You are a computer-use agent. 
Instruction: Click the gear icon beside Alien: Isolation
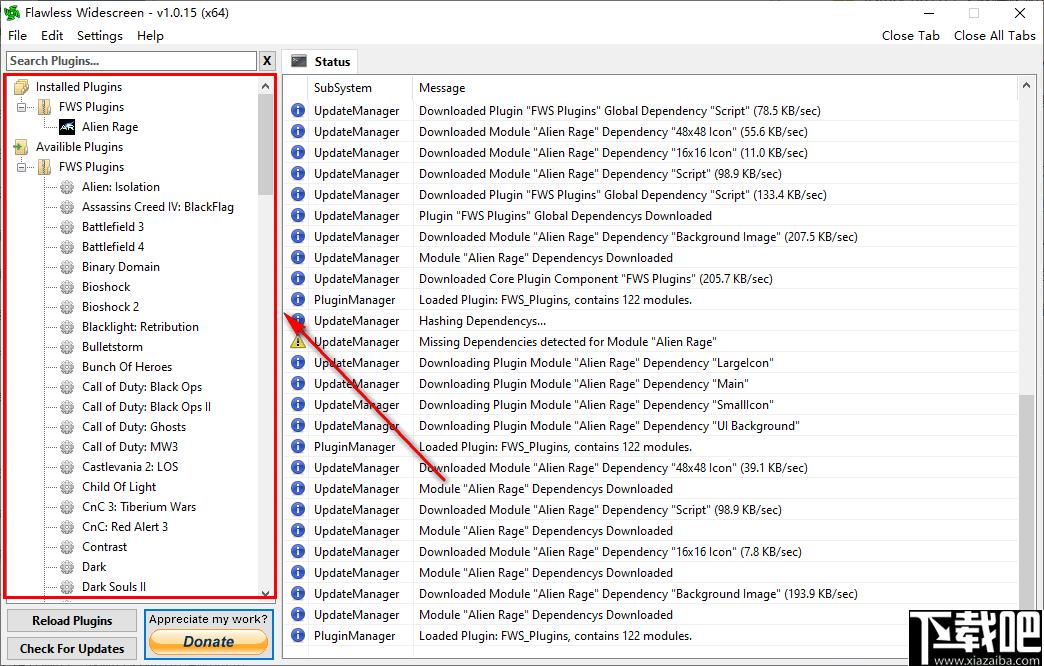click(67, 187)
